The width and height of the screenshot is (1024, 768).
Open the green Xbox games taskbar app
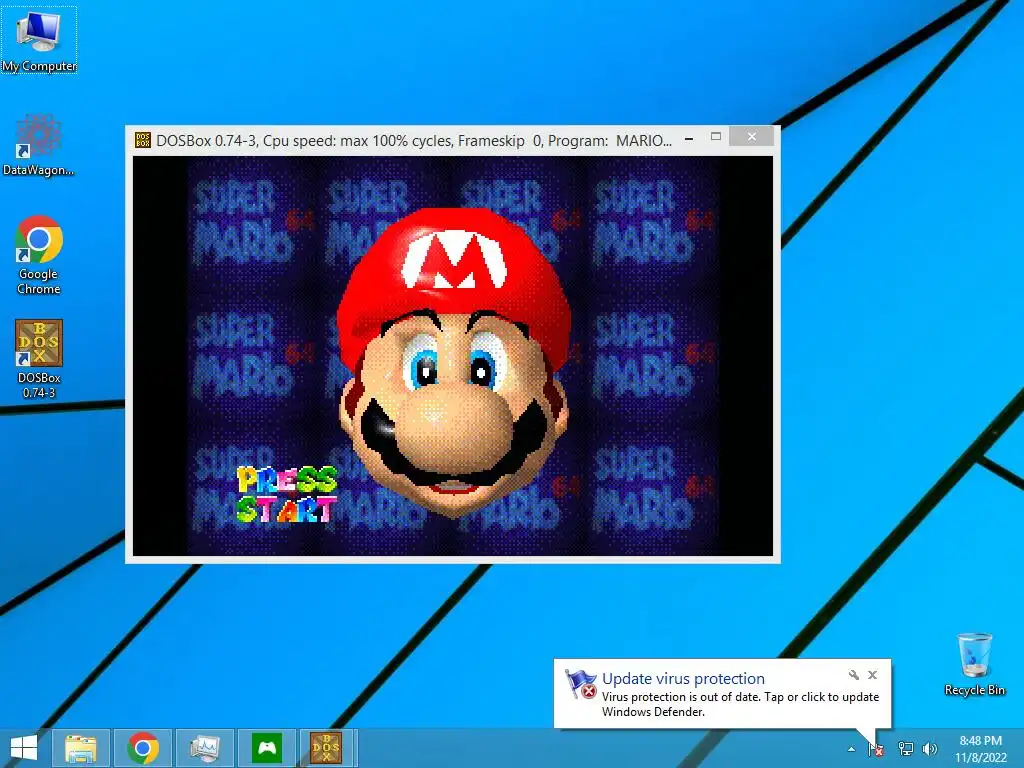(267, 748)
